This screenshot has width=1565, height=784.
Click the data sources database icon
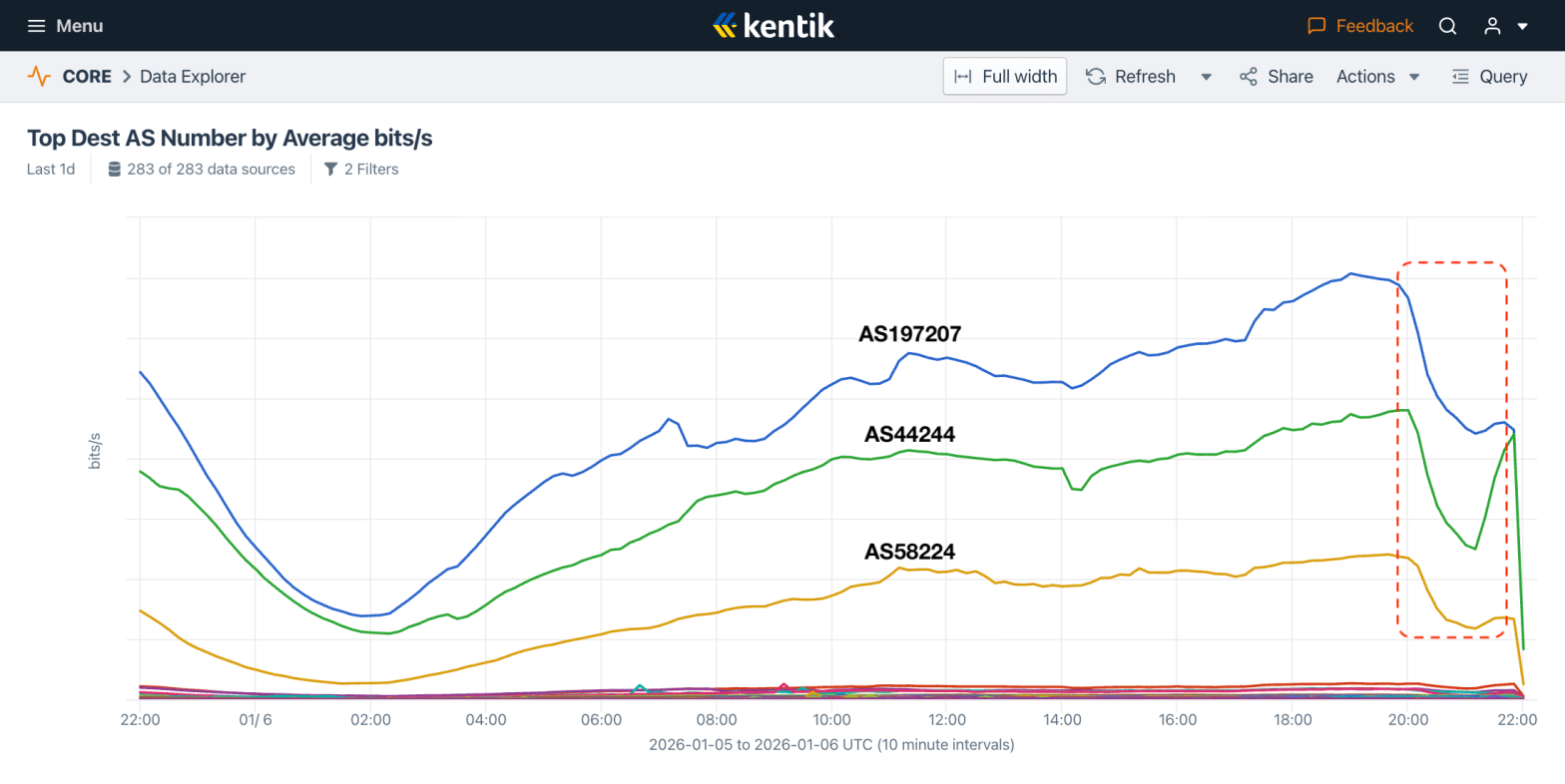point(115,170)
